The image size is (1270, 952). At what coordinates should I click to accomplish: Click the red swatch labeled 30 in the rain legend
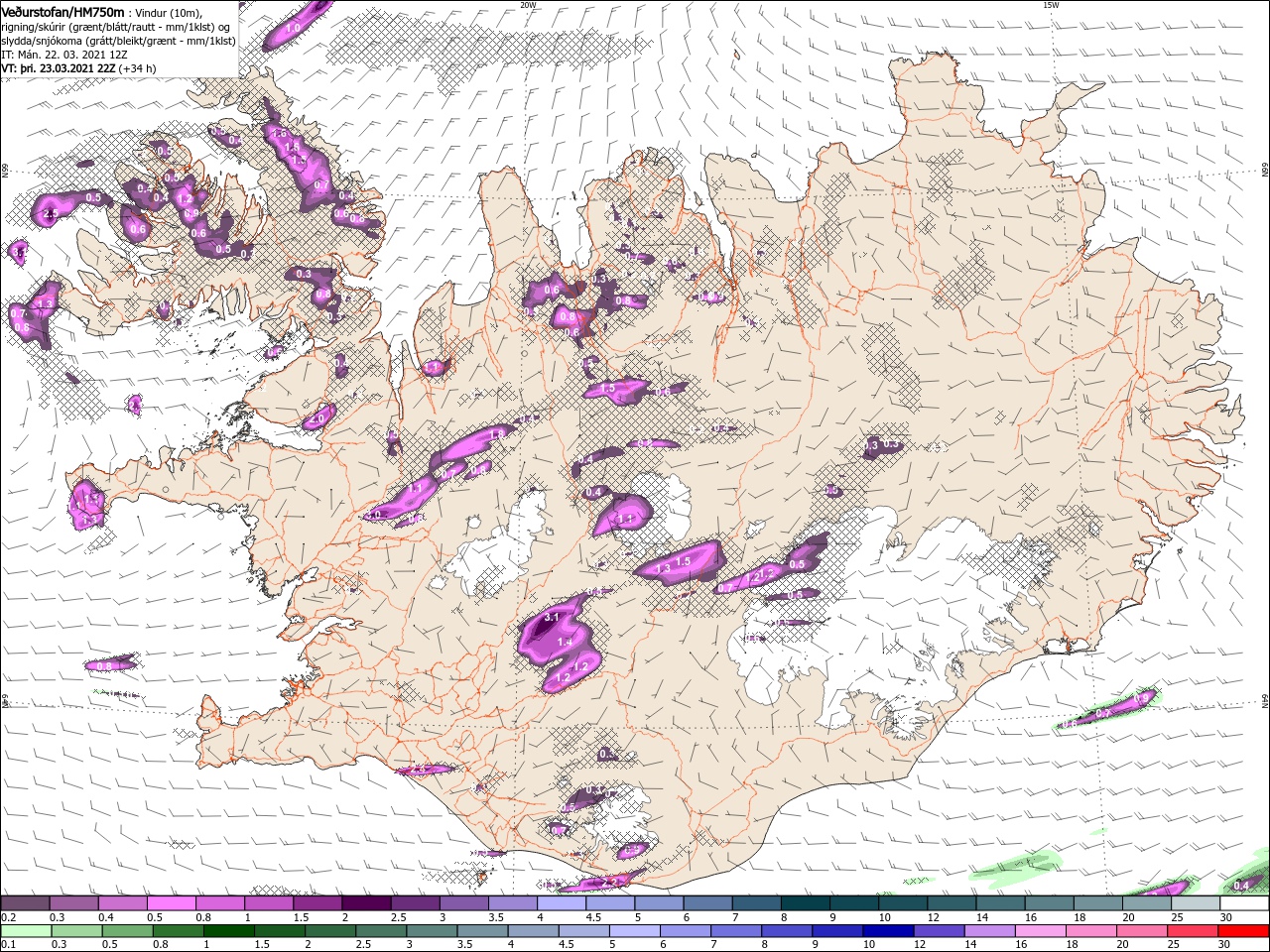[x=1245, y=931]
